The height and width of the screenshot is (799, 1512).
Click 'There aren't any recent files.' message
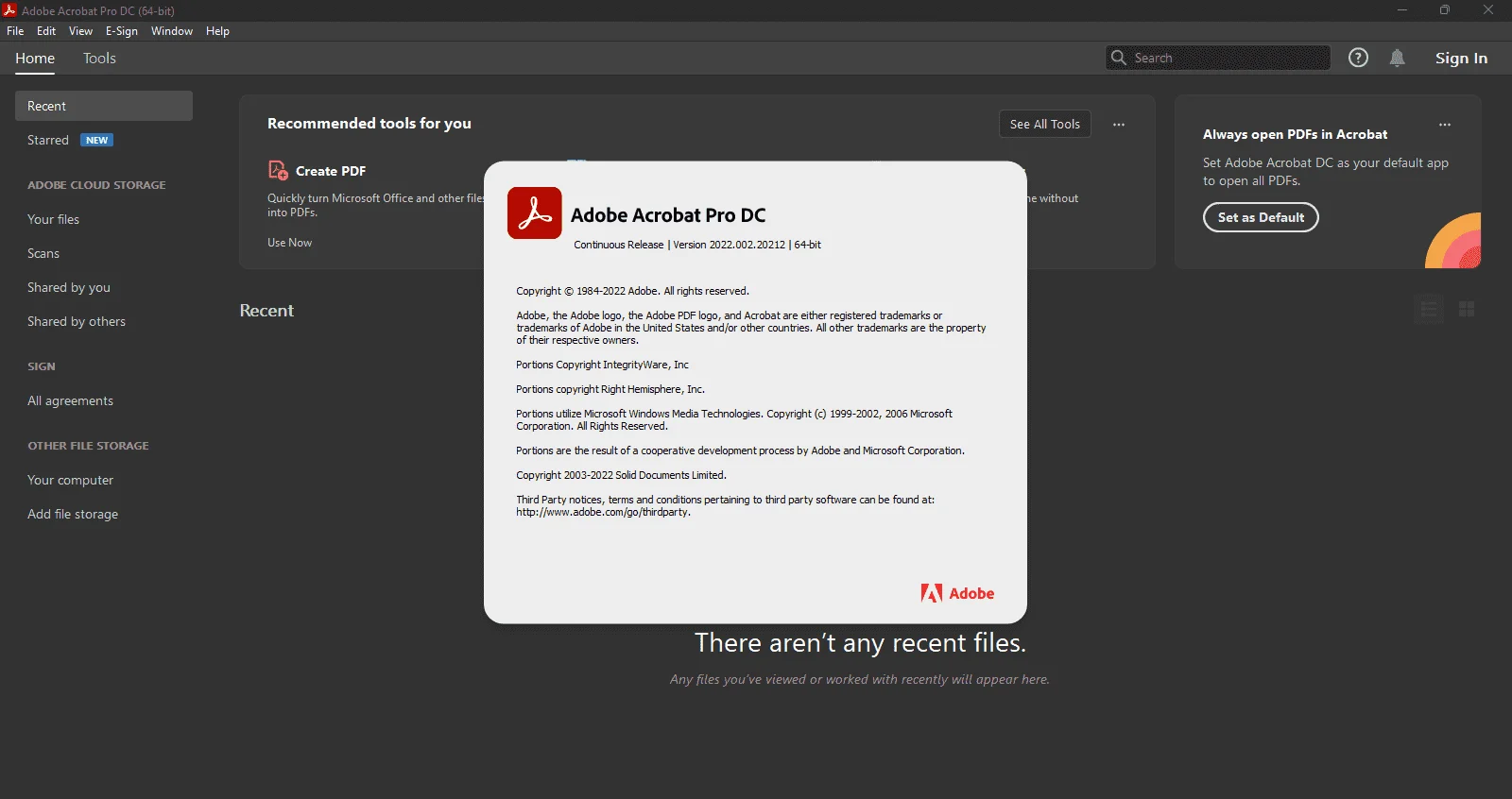pyautogui.click(x=860, y=643)
